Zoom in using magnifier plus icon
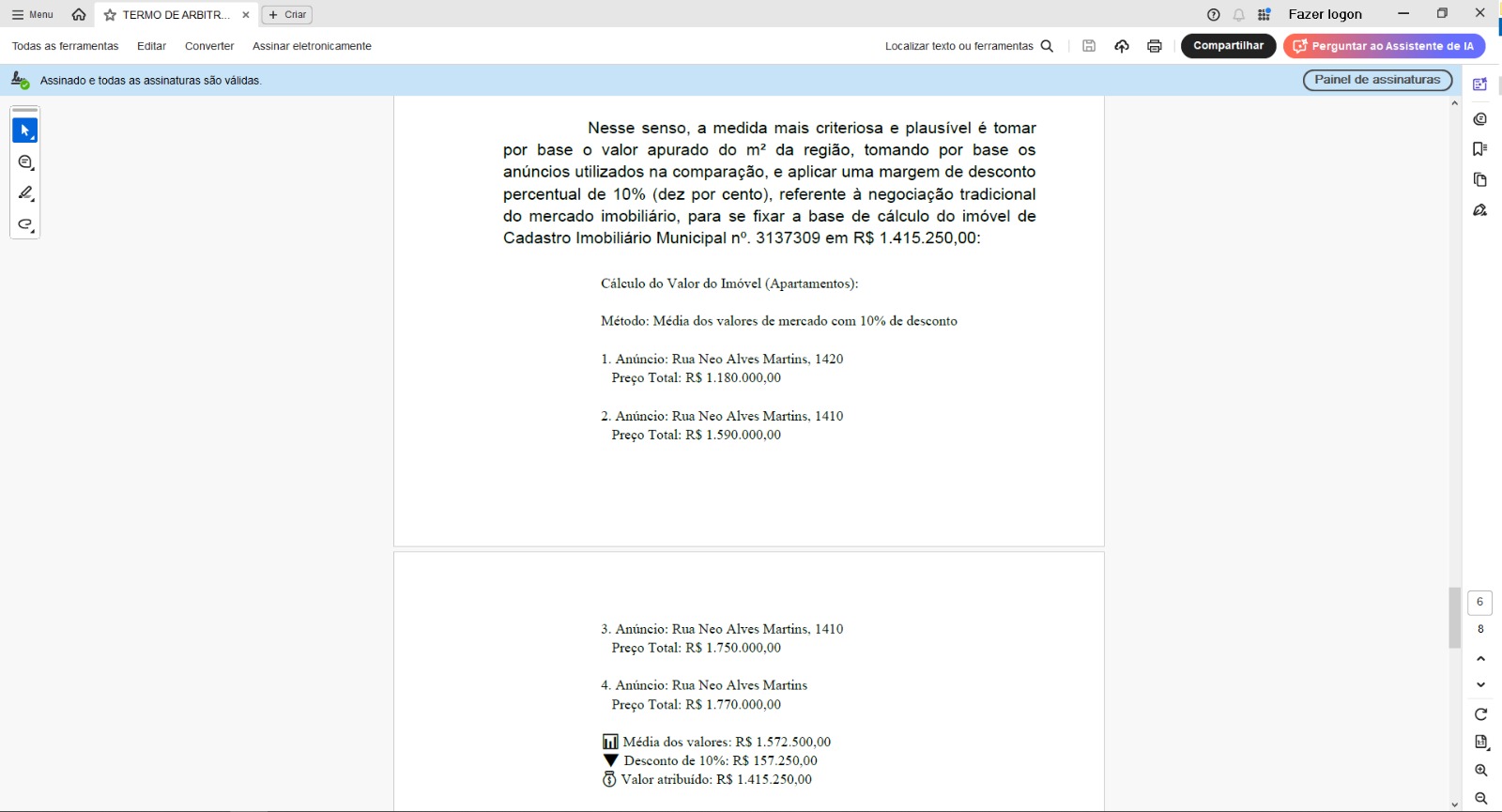Image resolution: width=1502 pixels, height=812 pixels. (x=1480, y=771)
